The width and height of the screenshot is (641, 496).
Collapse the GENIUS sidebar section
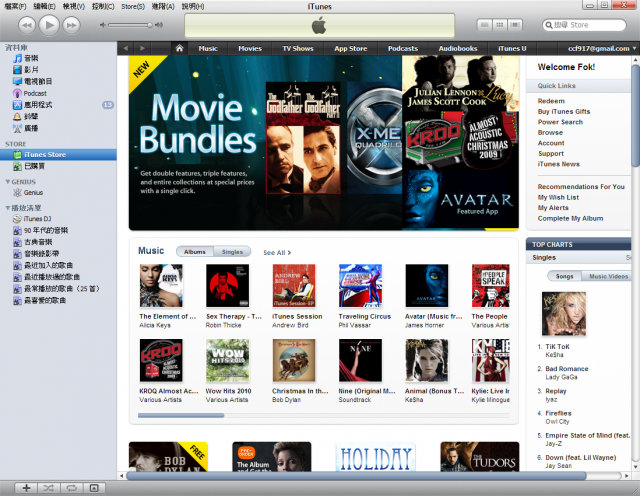[x=8, y=182]
